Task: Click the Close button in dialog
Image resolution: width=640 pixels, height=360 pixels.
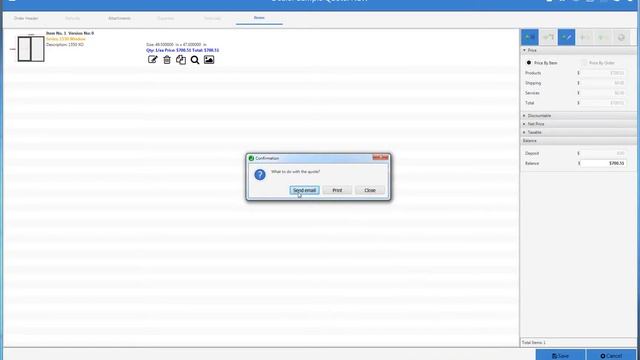Action: tap(370, 190)
